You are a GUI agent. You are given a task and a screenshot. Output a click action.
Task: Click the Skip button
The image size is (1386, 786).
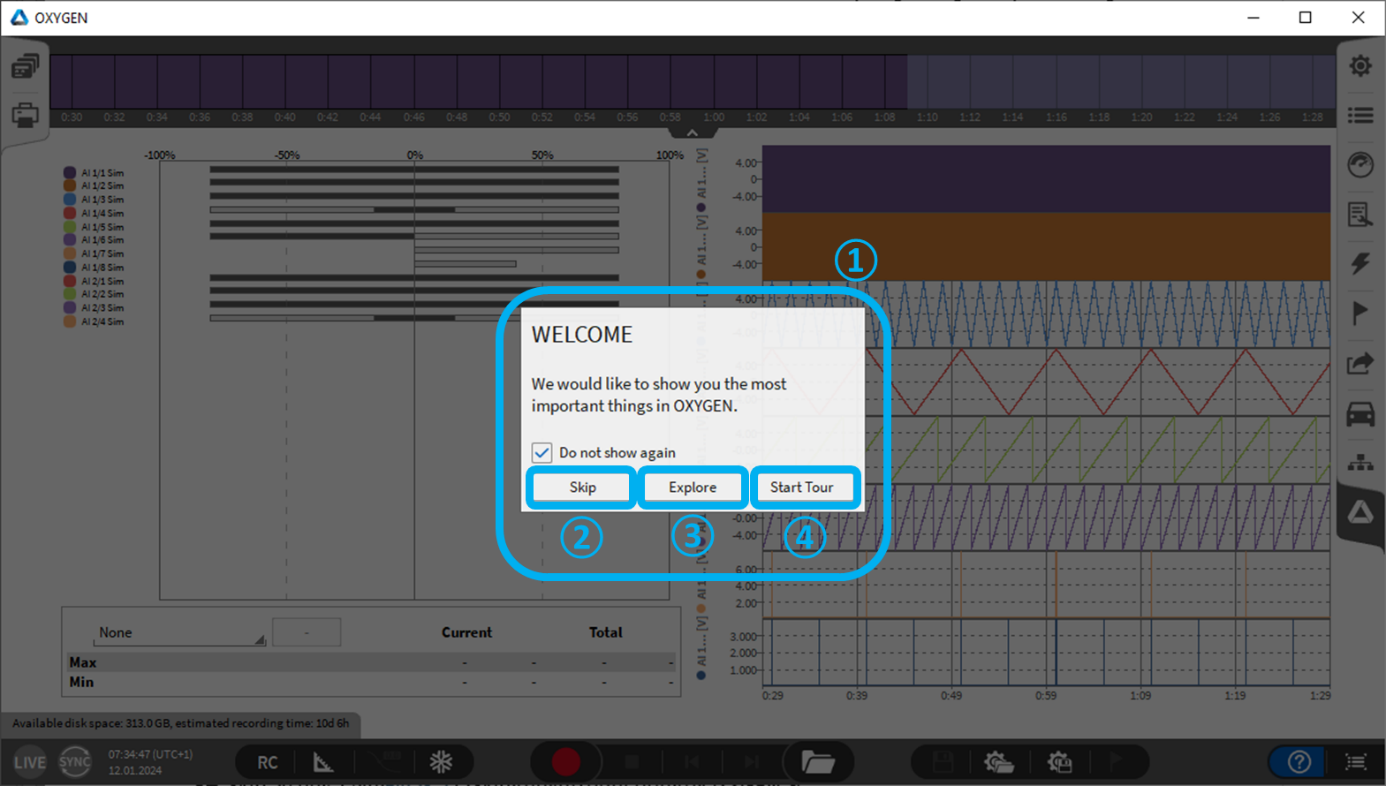pyautogui.click(x=582, y=488)
